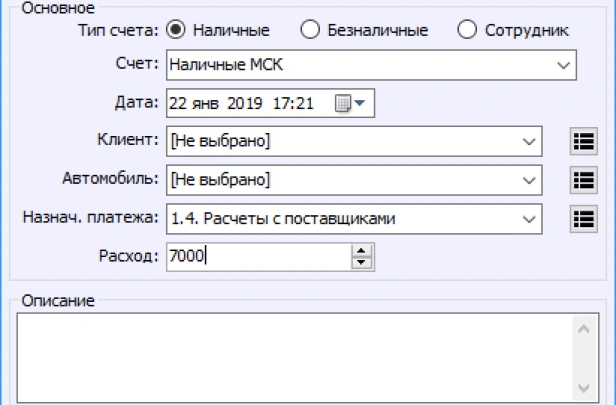This screenshot has width=616, height=405.
Task: Decrease Расход with the down spinner arrow
Action: click(361, 263)
